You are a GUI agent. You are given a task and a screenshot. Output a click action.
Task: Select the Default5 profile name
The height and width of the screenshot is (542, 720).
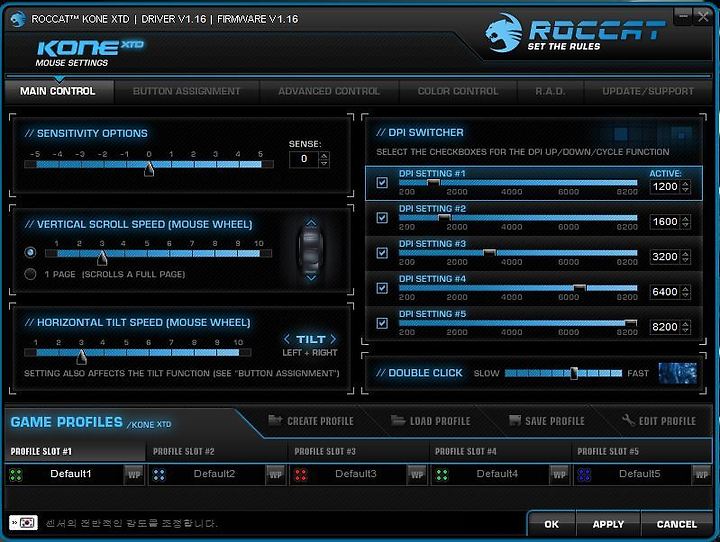(639, 474)
